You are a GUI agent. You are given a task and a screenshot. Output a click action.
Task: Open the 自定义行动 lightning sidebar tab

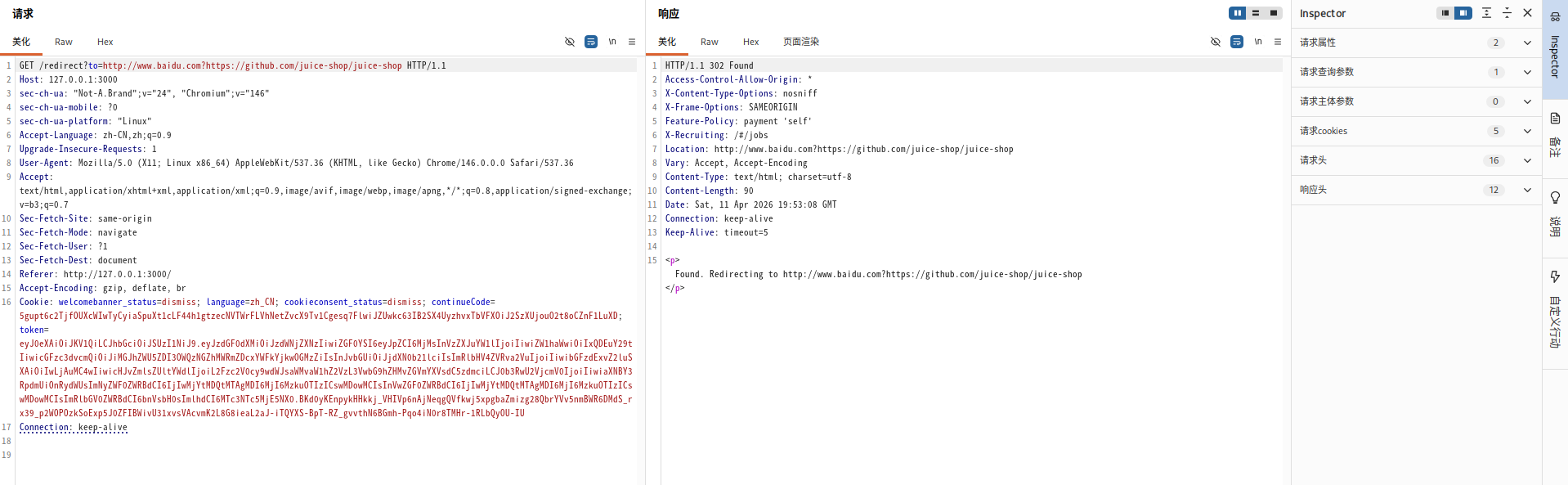click(x=1555, y=309)
